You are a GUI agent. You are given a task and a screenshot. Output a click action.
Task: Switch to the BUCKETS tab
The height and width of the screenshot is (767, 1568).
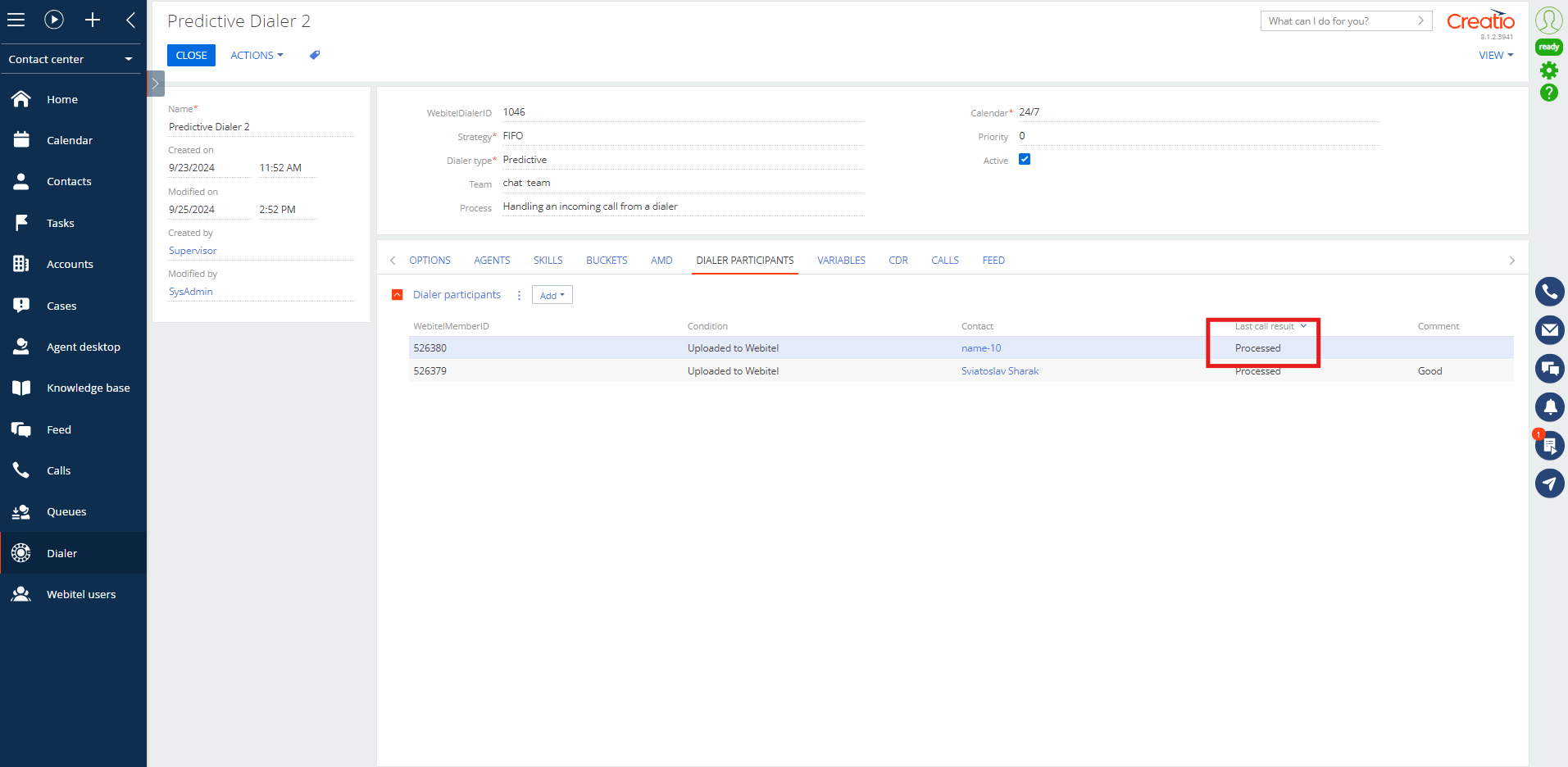click(x=607, y=261)
